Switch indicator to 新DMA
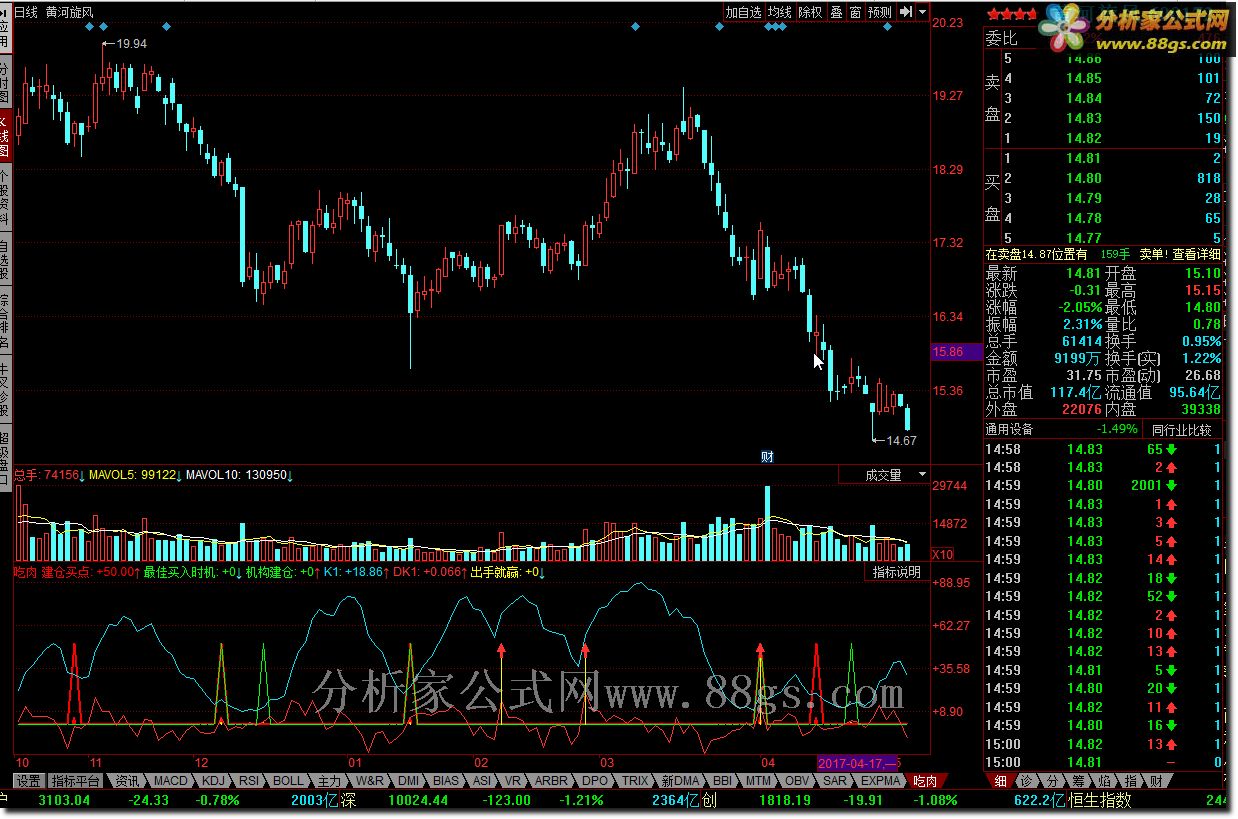The height and width of the screenshot is (819, 1238). coord(680,781)
